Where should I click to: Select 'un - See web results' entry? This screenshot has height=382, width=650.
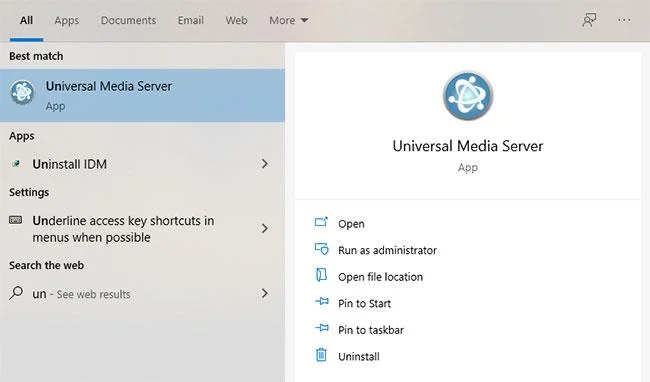[x=142, y=294]
